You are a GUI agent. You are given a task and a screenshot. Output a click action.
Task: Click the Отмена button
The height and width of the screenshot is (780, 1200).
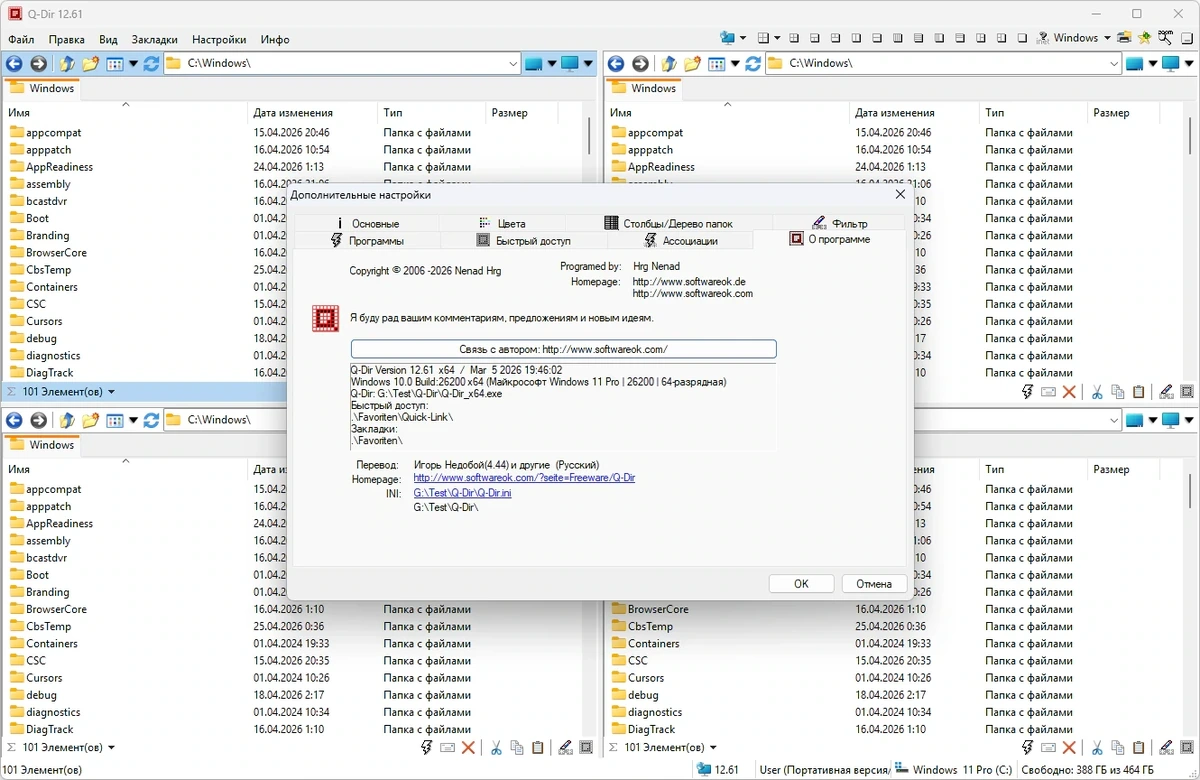pyautogui.click(x=874, y=583)
